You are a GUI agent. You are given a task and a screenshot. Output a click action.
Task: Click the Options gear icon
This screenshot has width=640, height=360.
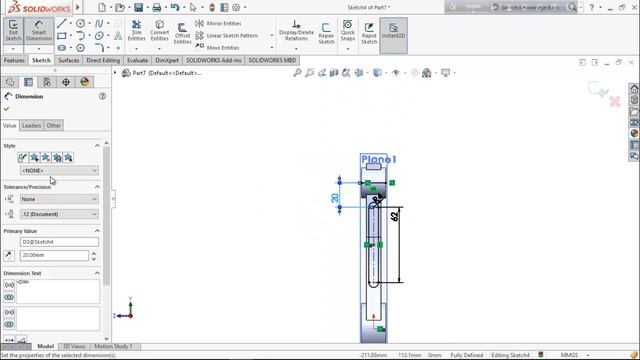coord(236,7)
